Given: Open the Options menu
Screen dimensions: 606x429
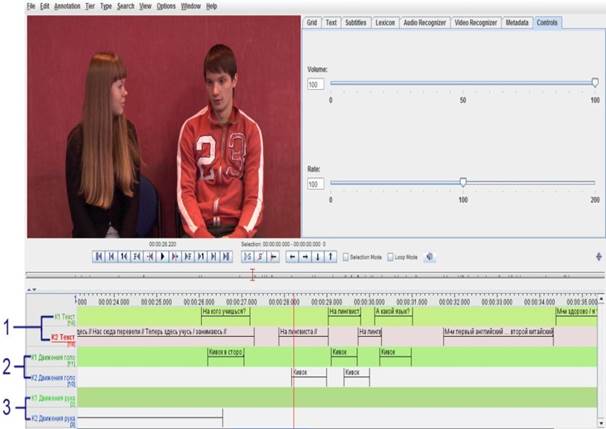Looking at the screenshot, I should tap(166, 6).
